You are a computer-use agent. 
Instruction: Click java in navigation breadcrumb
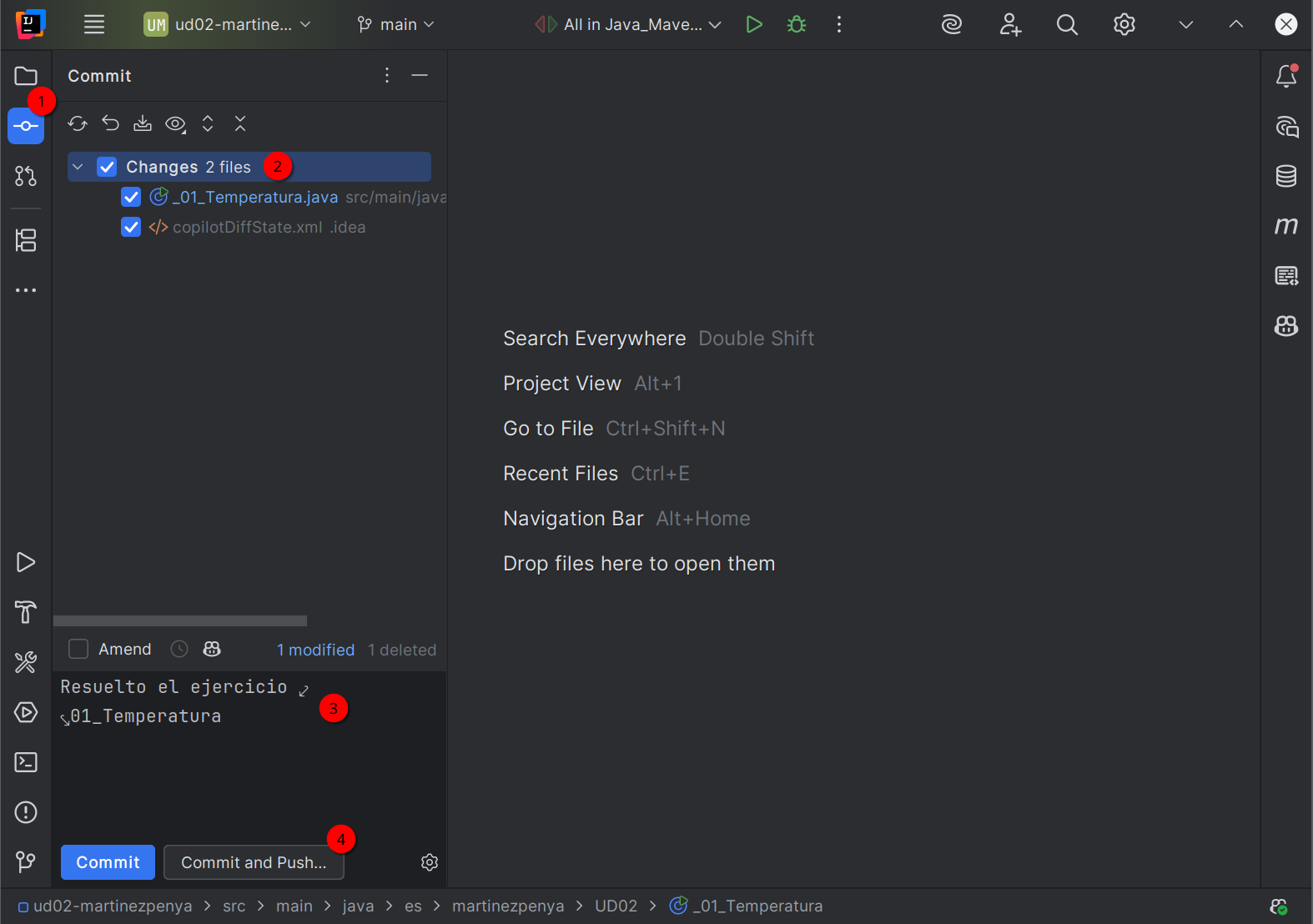[x=358, y=906]
